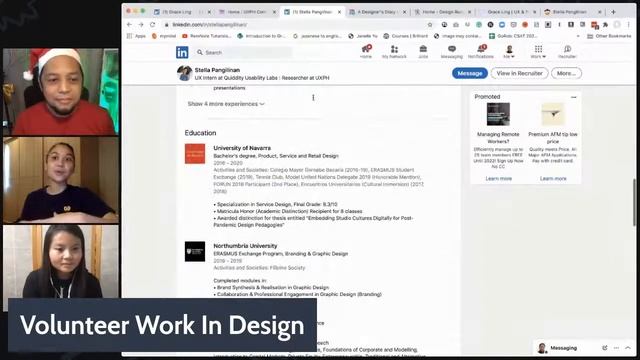640x360 pixels.
Task: Expand the Work apps grid dropdown
Action: pyautogui.click(x=538, y=51)
